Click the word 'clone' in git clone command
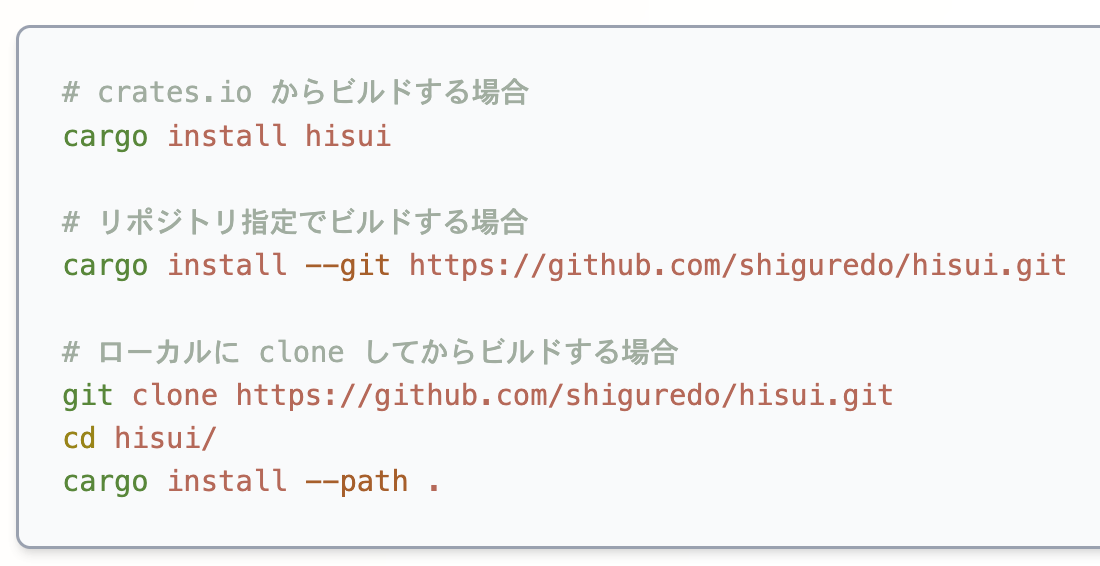This screenshot has width=1100, height=566. coord(175,395)
